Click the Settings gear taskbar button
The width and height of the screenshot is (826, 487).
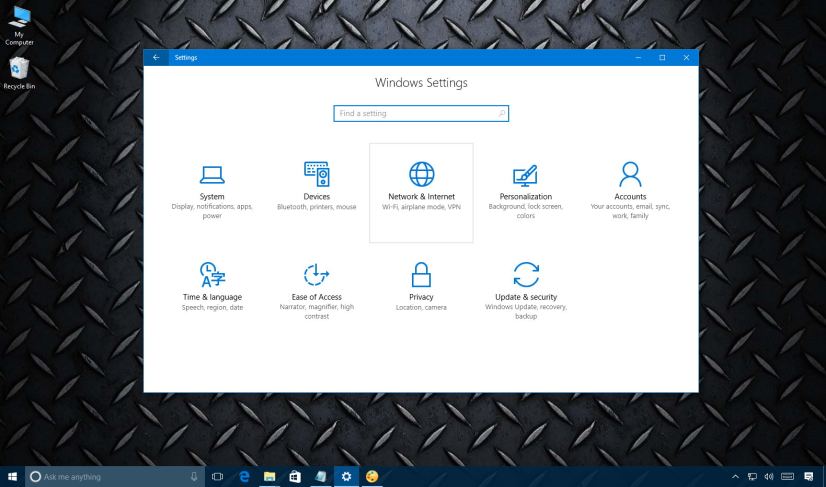coord(346,476)
